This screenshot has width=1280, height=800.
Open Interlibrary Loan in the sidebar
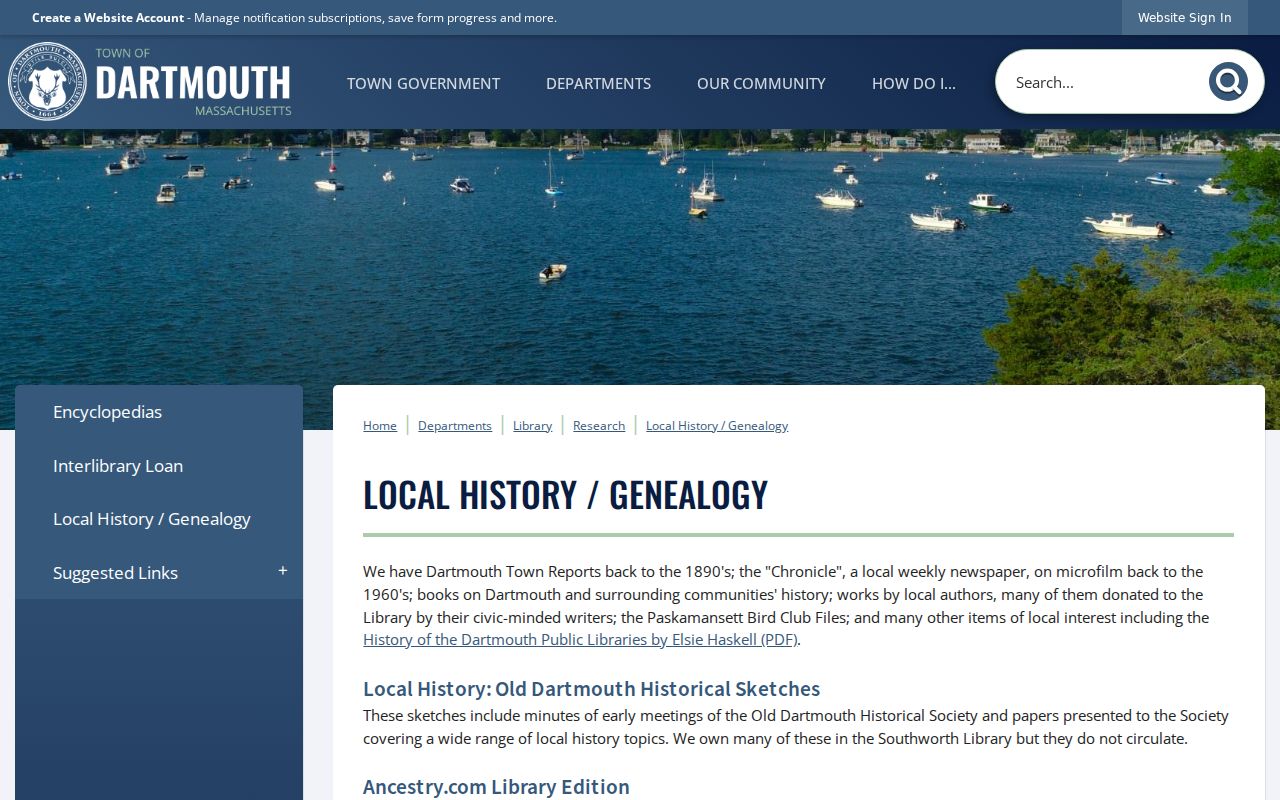pos(159,466)
